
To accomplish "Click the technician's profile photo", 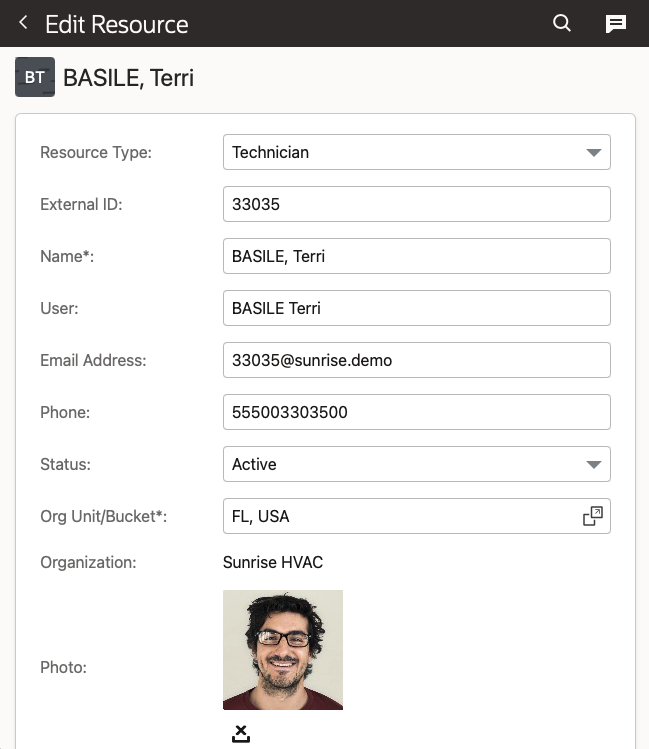I will (x=283, y=650).
